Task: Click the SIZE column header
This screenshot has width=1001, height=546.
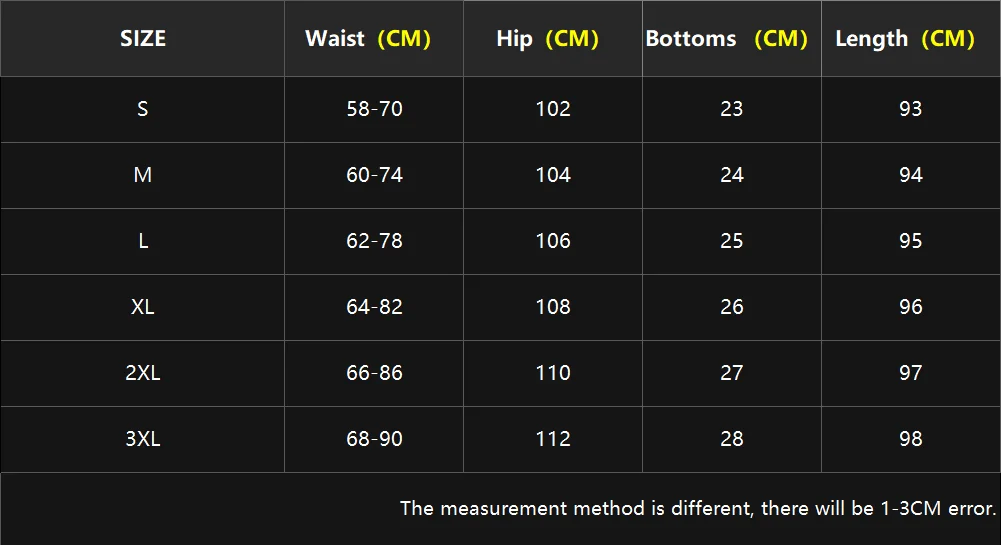Action: click(x=143, y=39)
